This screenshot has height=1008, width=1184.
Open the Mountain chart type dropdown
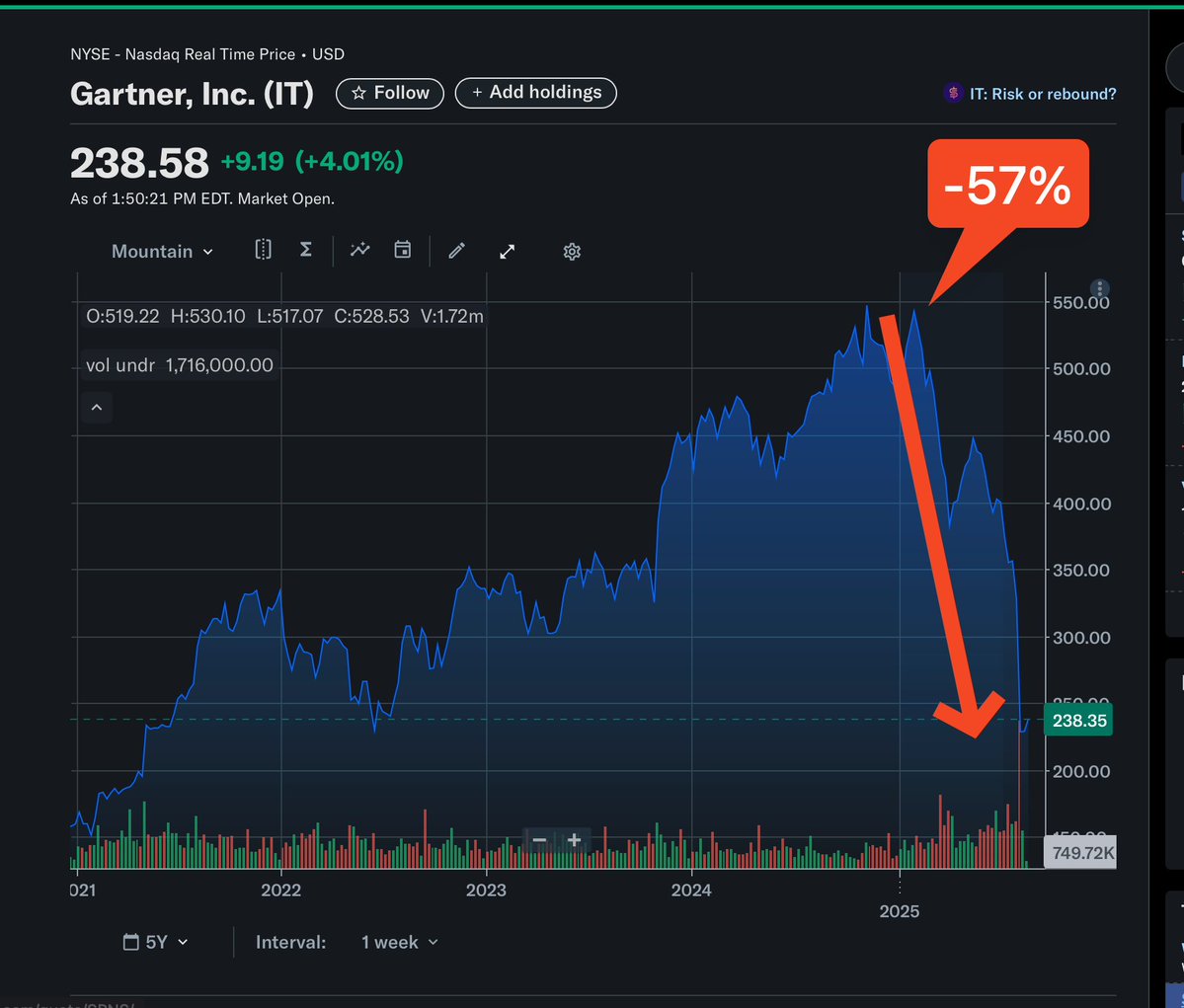tap(162, 252)
